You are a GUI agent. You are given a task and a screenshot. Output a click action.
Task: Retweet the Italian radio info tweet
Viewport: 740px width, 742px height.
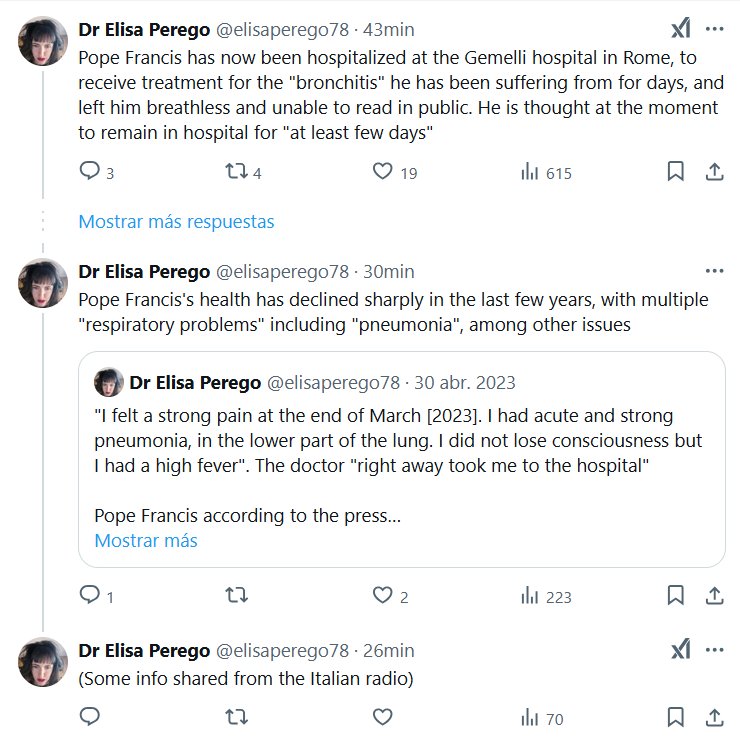pyautogui.click(x=236, y=717)
